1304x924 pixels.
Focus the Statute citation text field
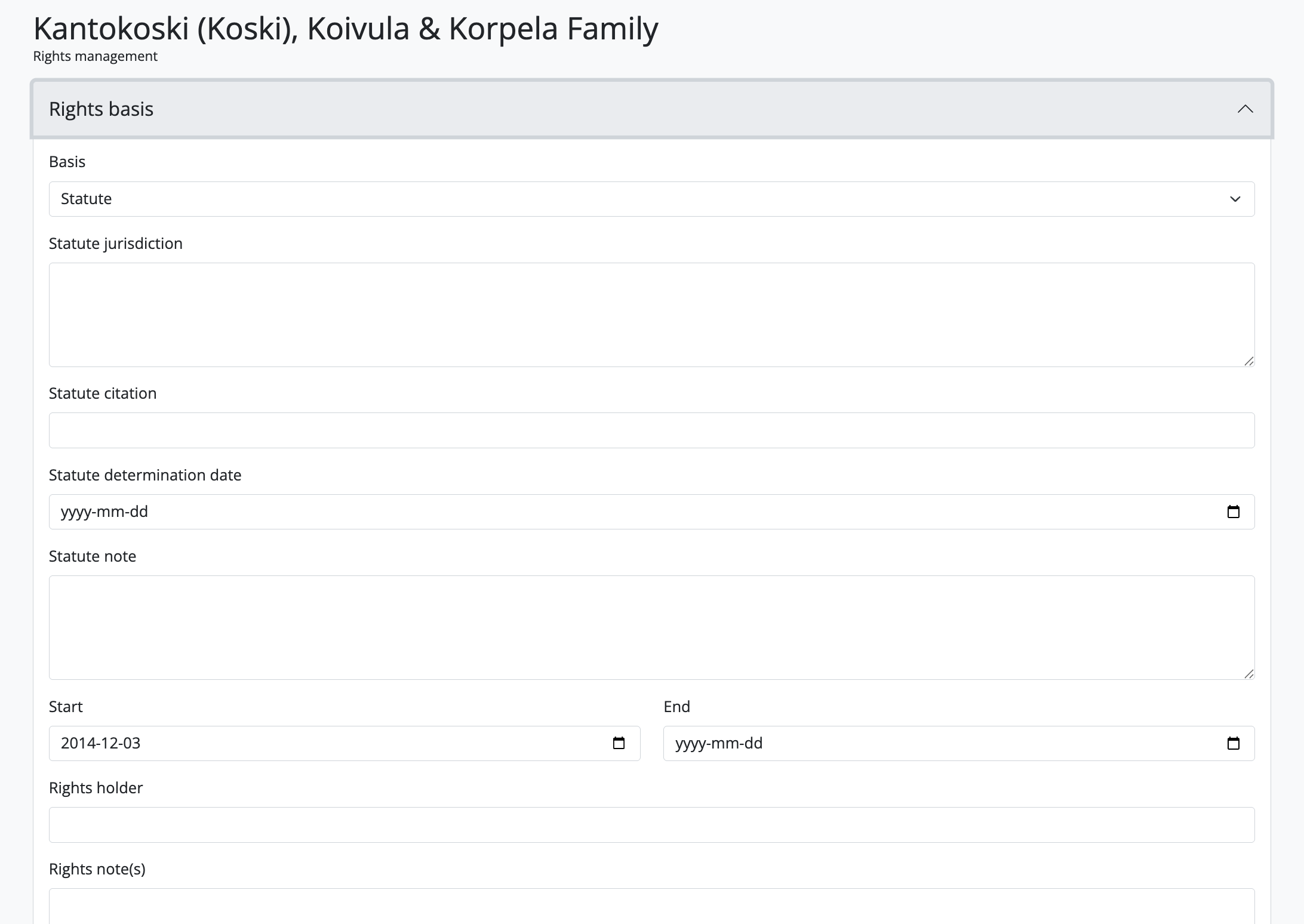tap(651, 430)
